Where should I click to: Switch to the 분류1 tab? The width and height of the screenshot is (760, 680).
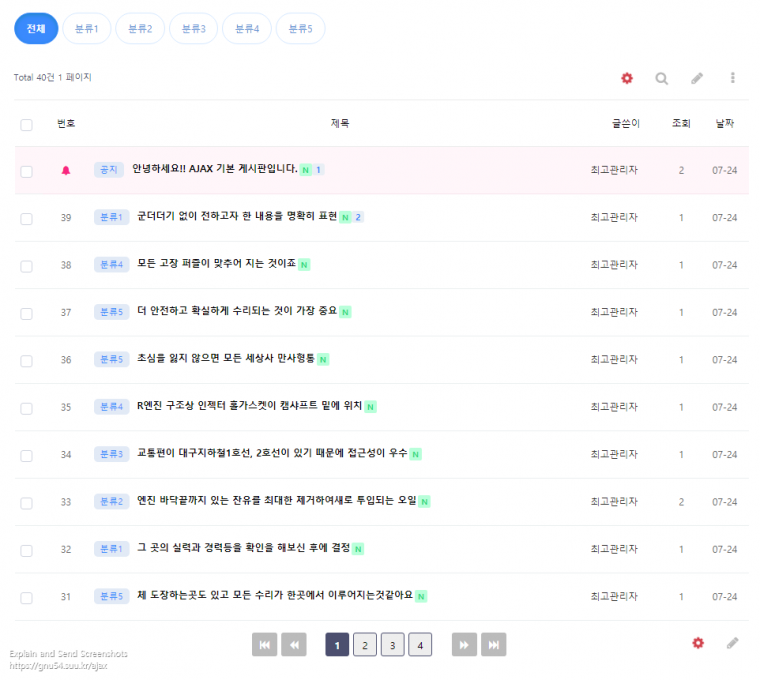tap(87, 29)
